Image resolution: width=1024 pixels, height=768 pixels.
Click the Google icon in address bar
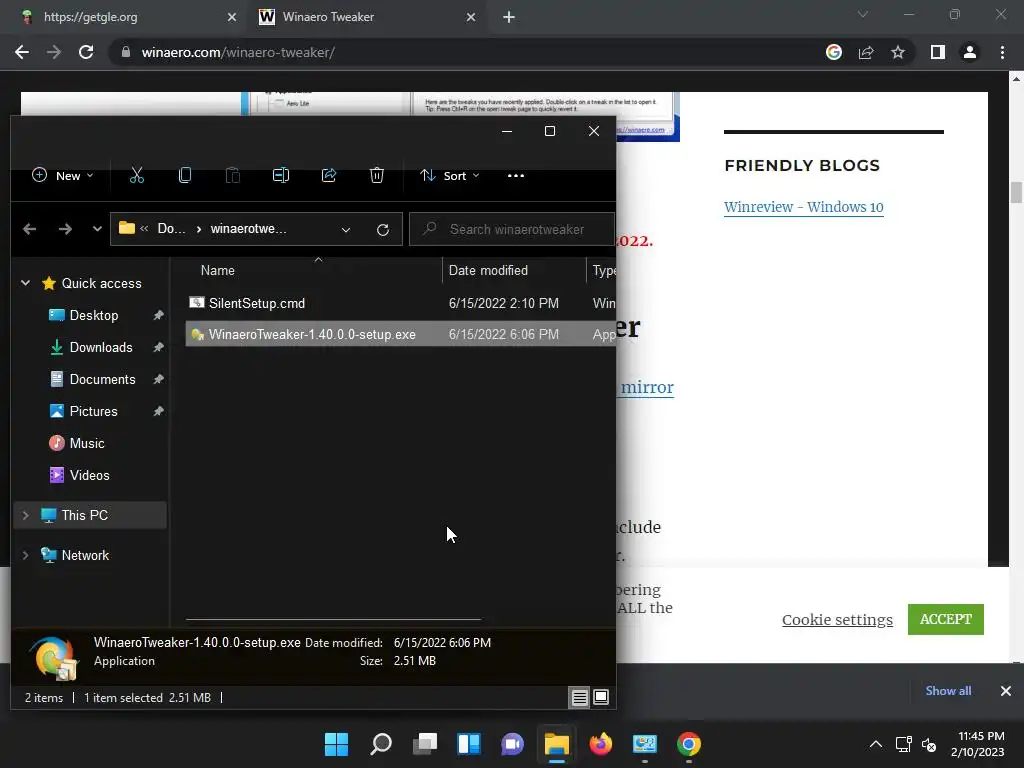834,52
